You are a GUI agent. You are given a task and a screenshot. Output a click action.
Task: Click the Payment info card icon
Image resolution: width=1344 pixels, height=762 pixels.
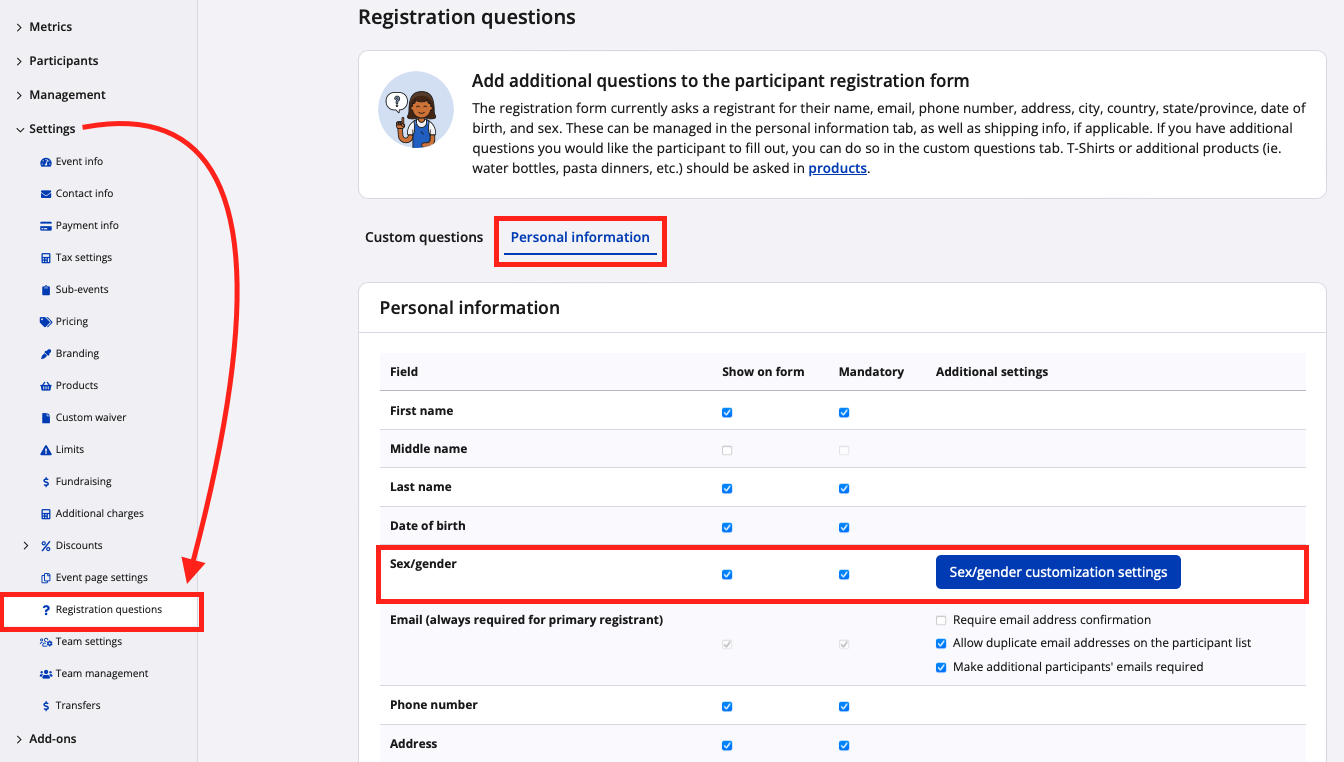(46, 226)
